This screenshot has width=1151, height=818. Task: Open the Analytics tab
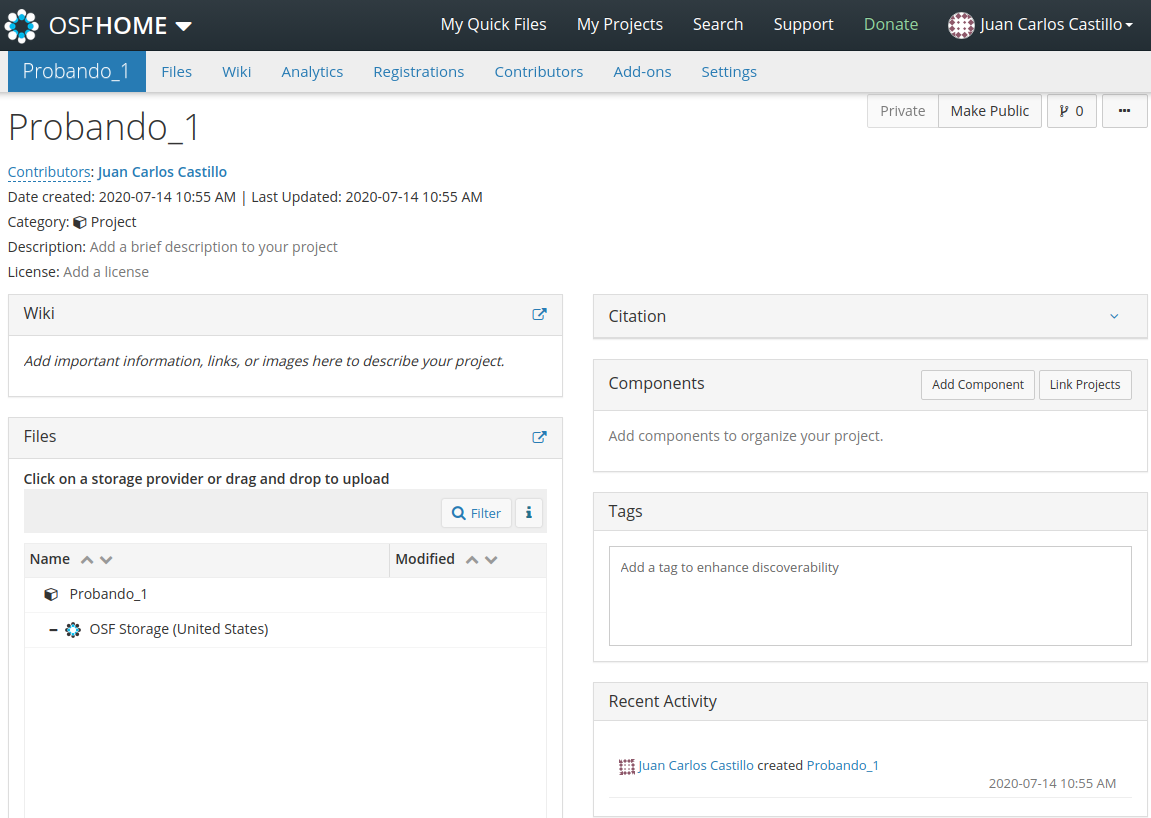312,72
